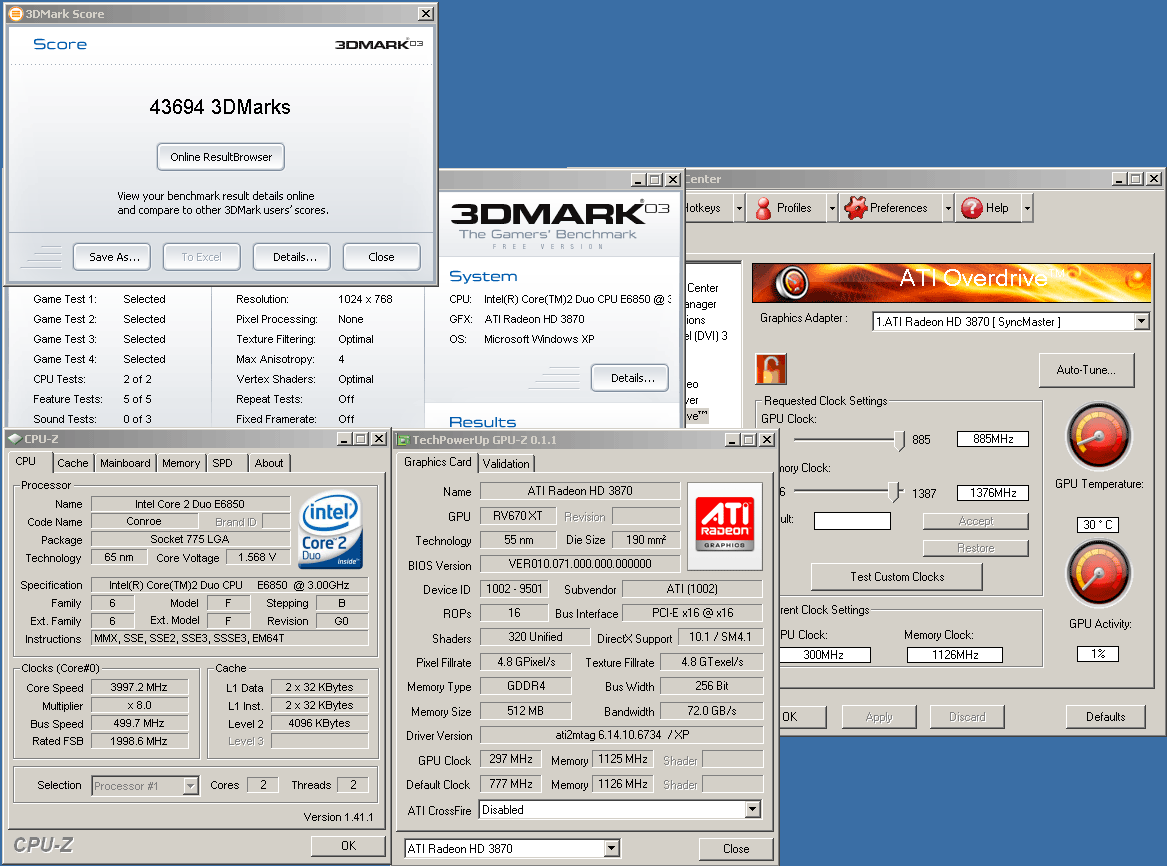Click the OK button in Catalyst Control Center
1167x866 pixels.
[800, 716]
